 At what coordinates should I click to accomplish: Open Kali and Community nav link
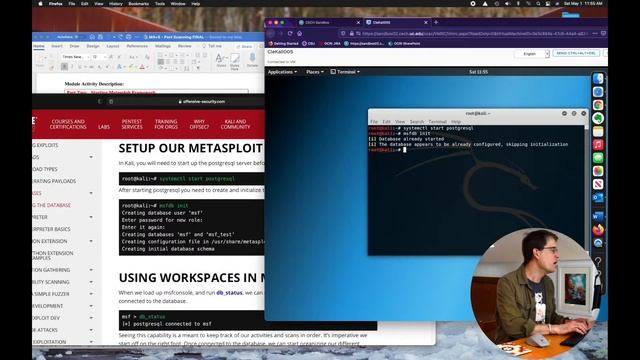(x=236, y=124)
